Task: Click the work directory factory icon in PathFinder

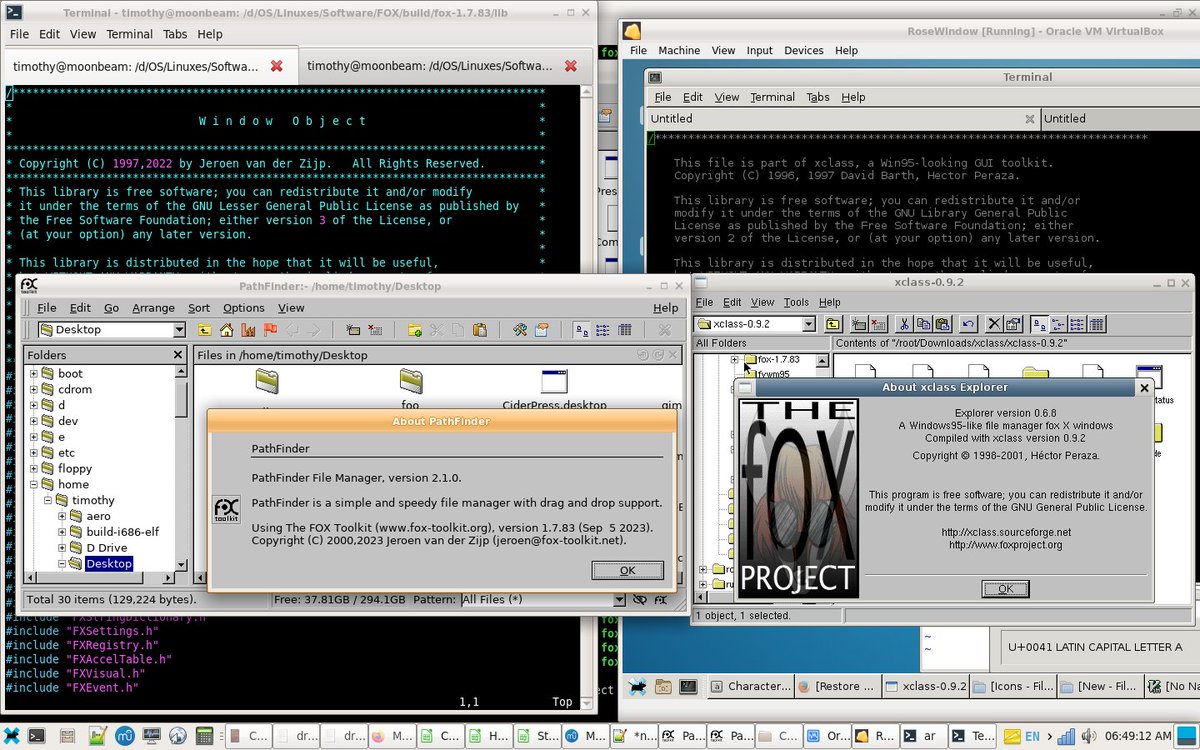Action: coord(248,330)
